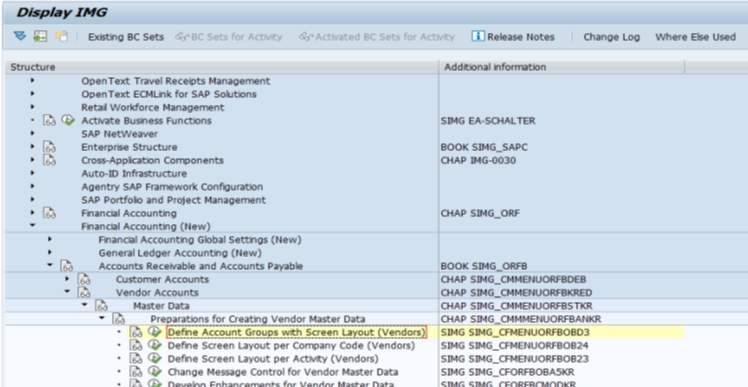Open documentation for Screen Layout per Activity
Viewport: 748px width, 387px height.
point(136,359)
